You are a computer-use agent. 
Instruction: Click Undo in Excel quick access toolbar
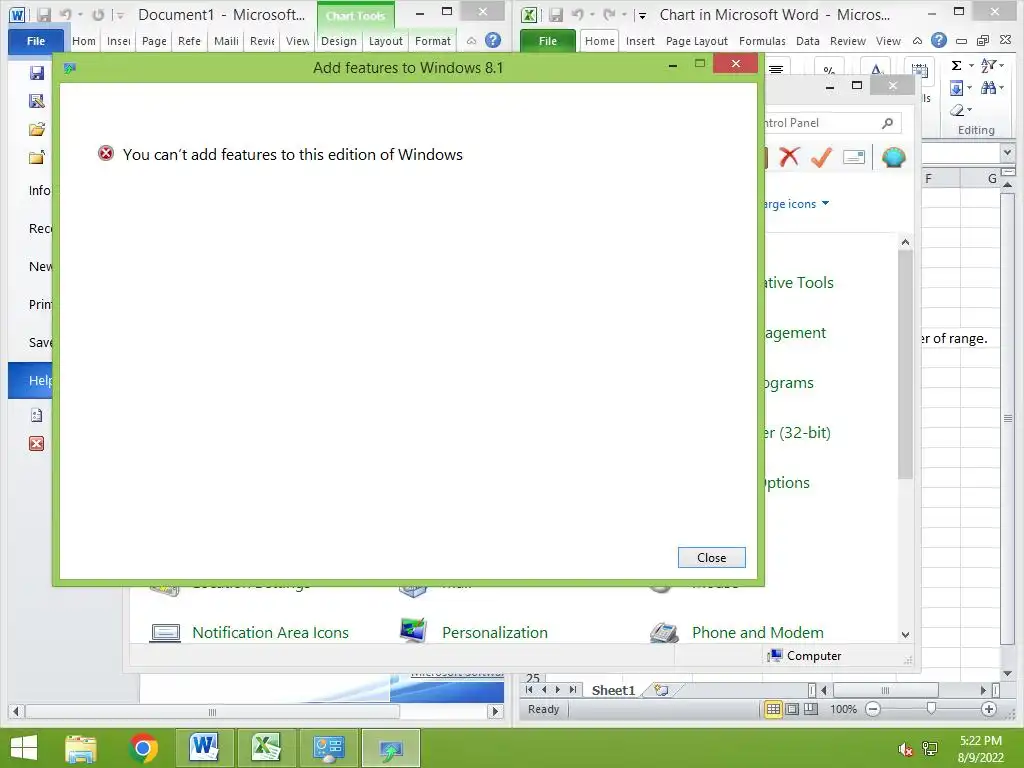pyautogui.click(x=577, y=14)
